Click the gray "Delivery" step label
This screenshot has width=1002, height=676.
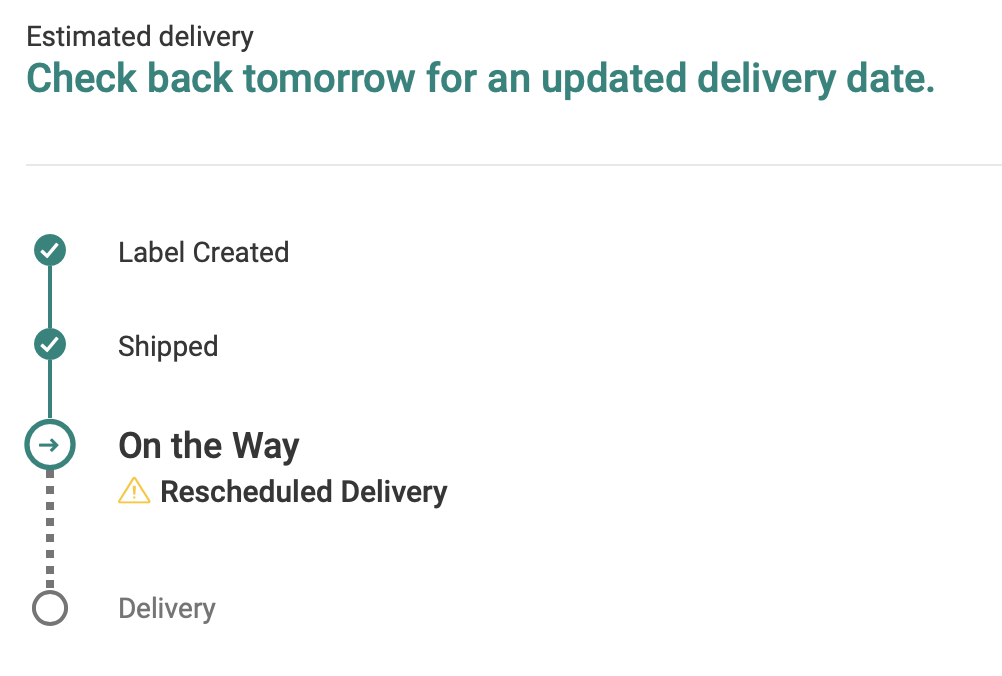[166, 608]
